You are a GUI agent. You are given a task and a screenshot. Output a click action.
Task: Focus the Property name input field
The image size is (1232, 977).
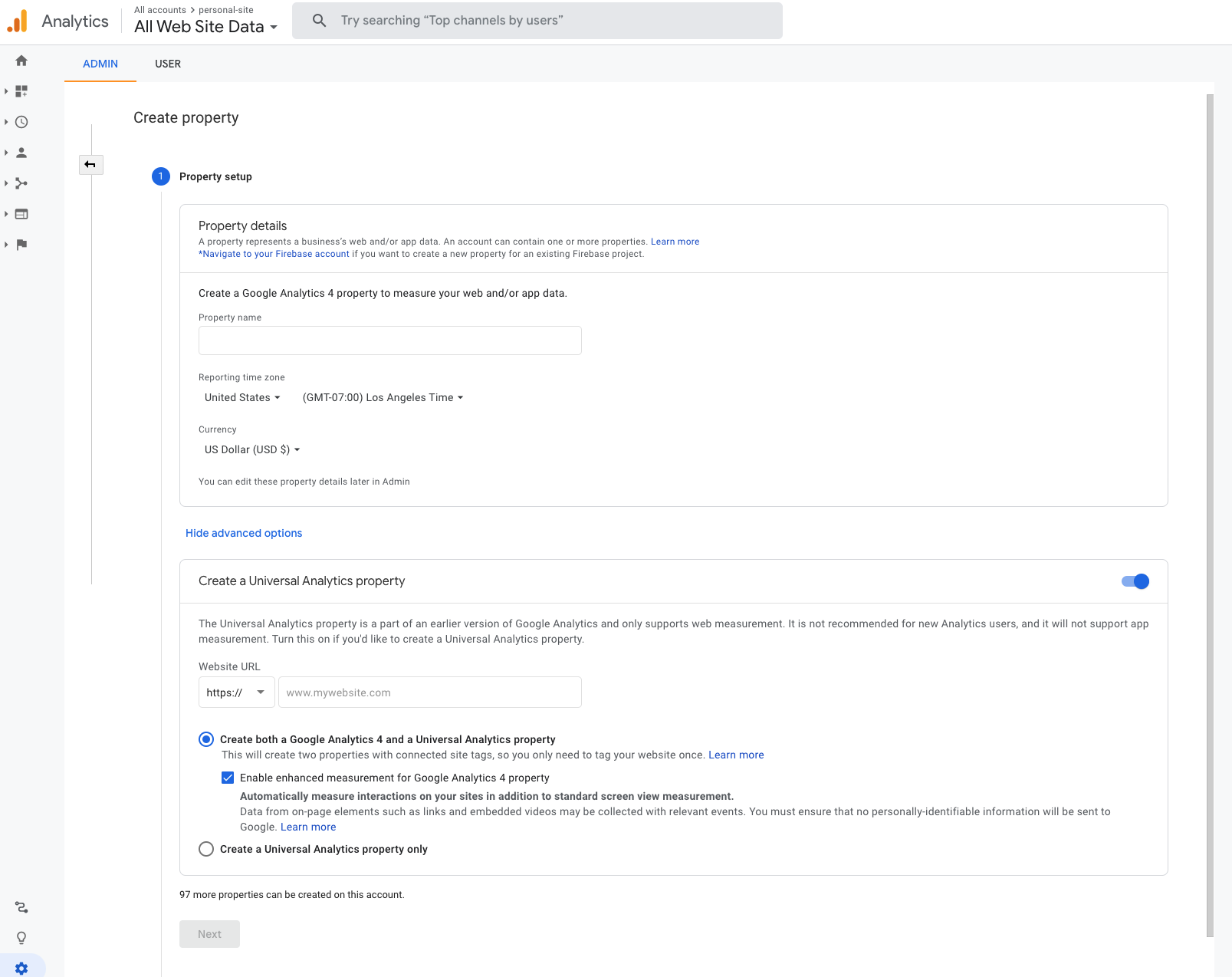coord(390,340)
